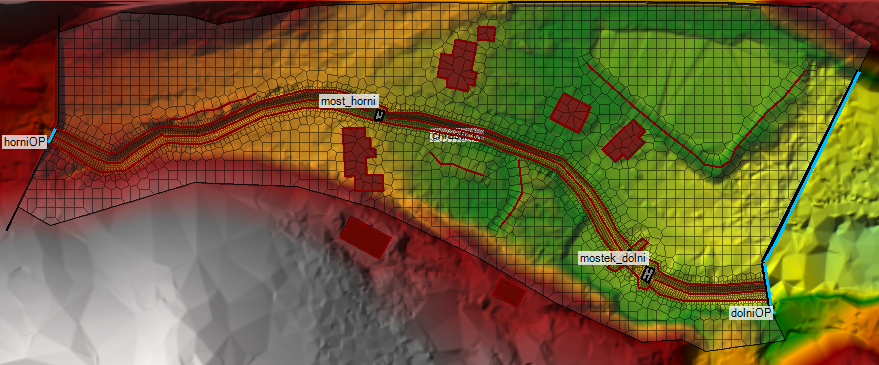Select the L-shaped building south of most_horni

(361, 159)
